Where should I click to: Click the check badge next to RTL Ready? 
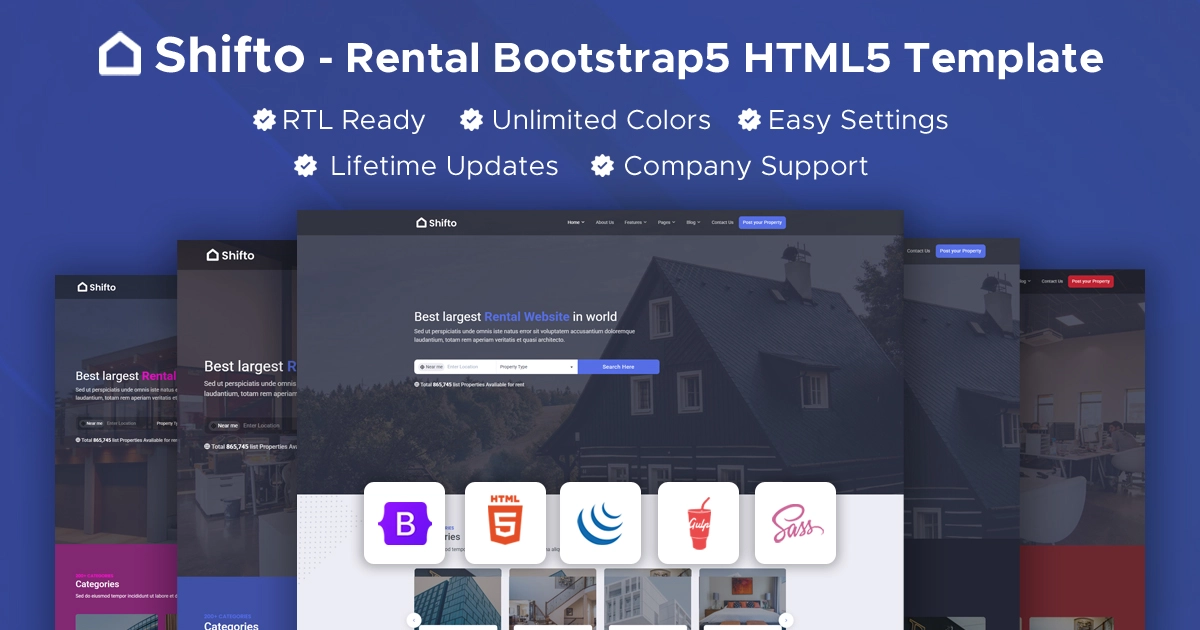[x=264, y=120]
